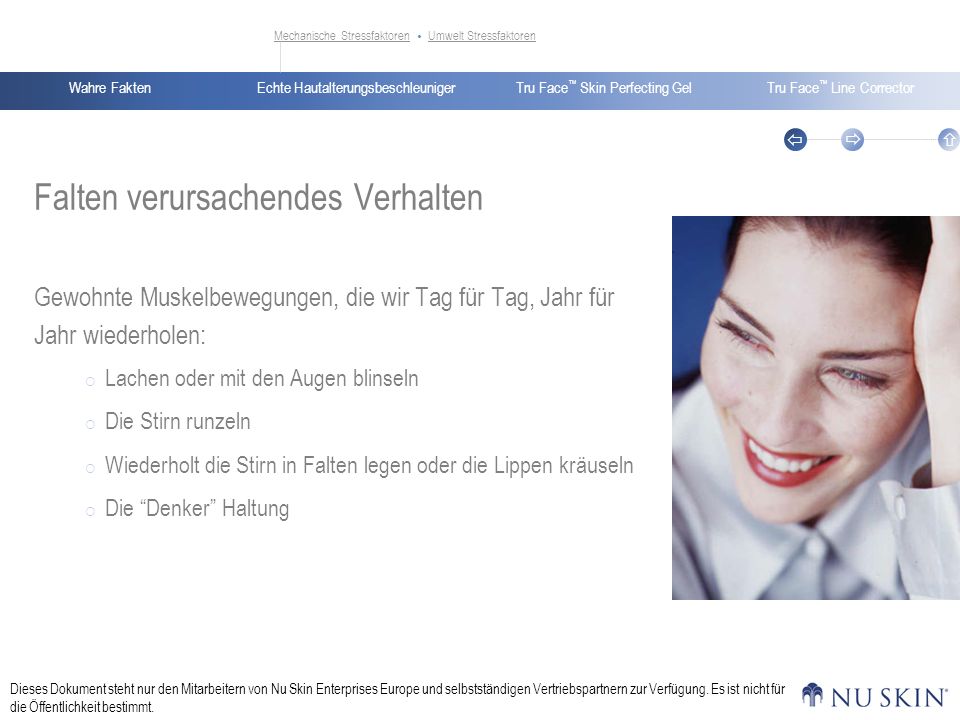Click the bullet Lachen oder mit den Augen blinseln

point(261,378)
